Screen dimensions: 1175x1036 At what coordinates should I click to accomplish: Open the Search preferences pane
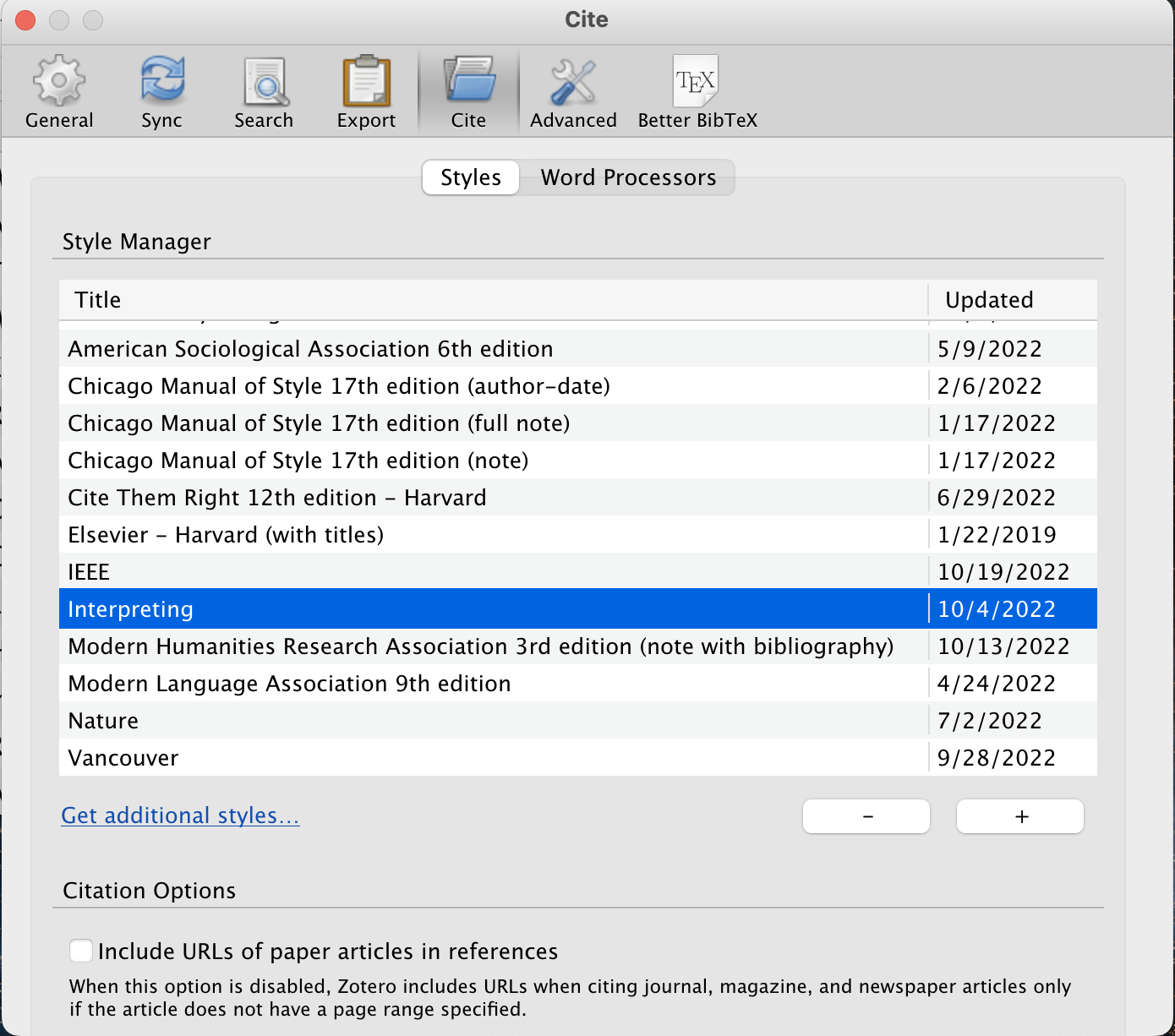point(264,92)
